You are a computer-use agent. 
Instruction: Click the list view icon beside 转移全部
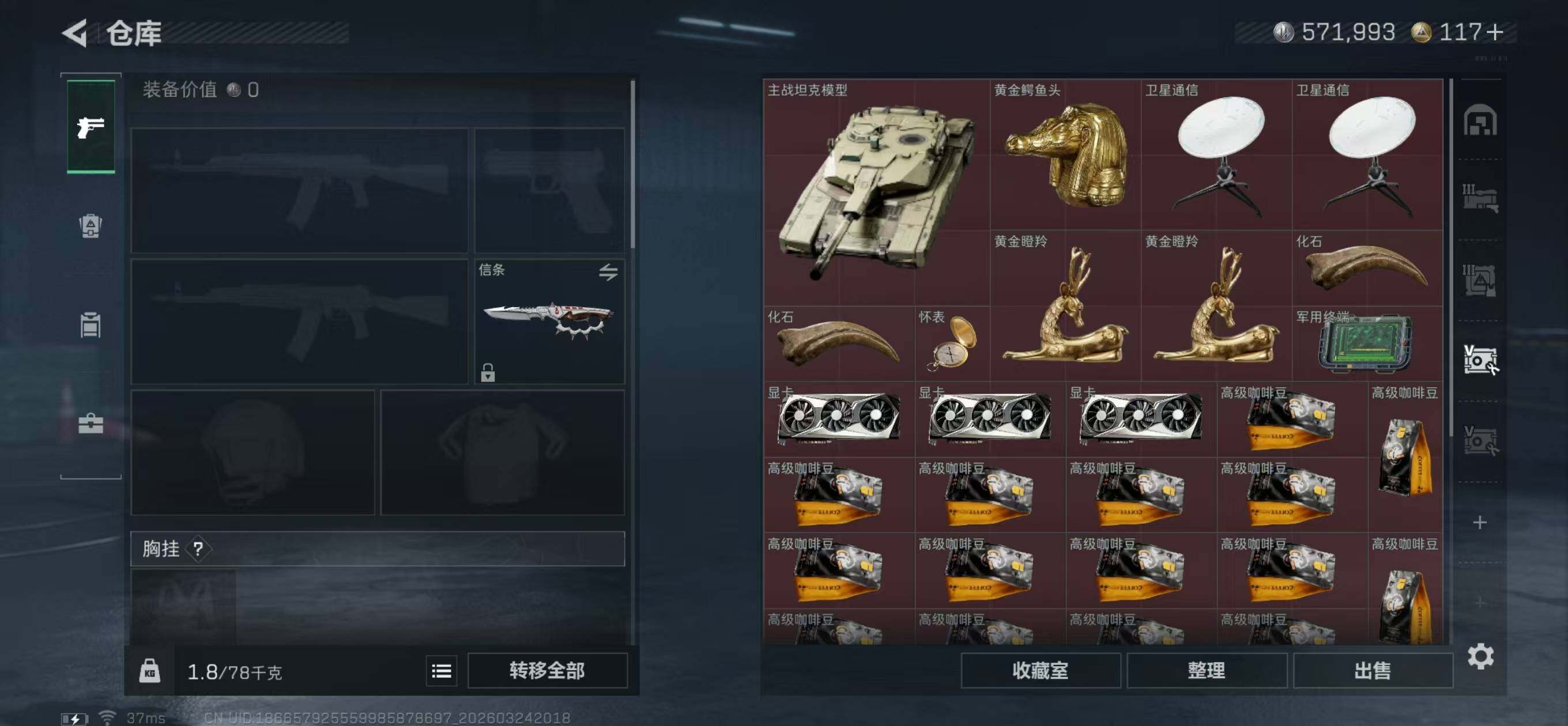442,671
